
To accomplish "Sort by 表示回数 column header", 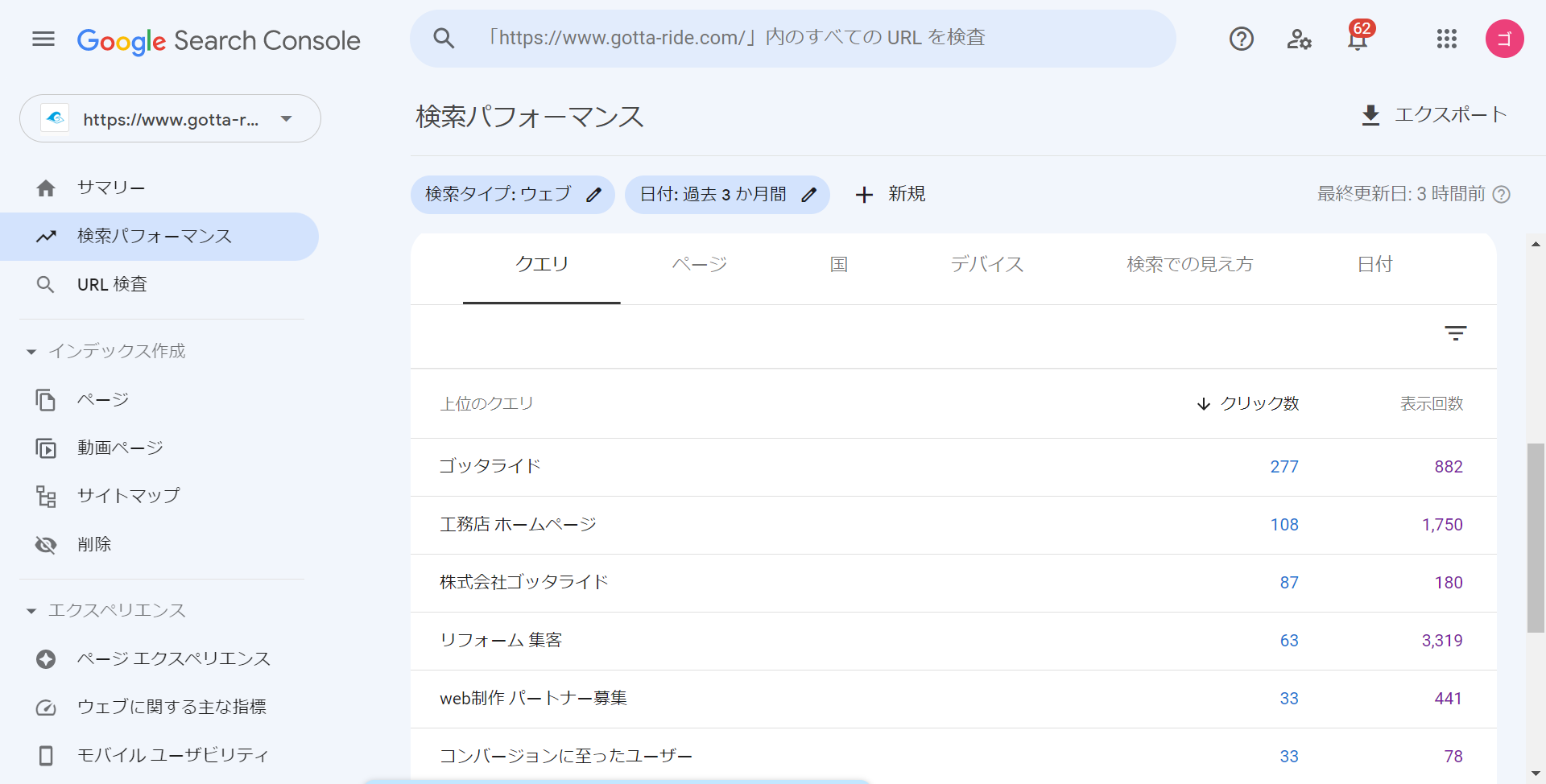I will 1431,403.
